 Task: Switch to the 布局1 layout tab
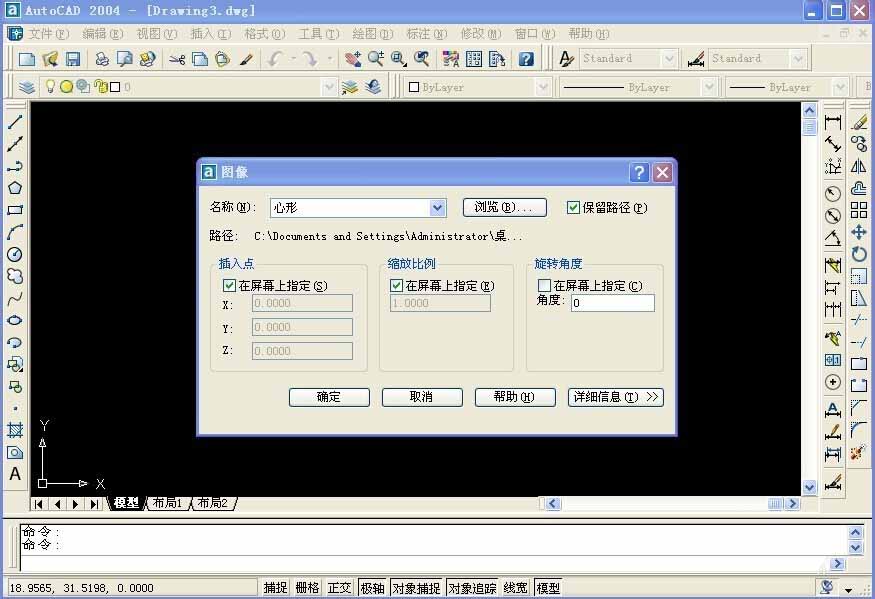pos(167,503)
